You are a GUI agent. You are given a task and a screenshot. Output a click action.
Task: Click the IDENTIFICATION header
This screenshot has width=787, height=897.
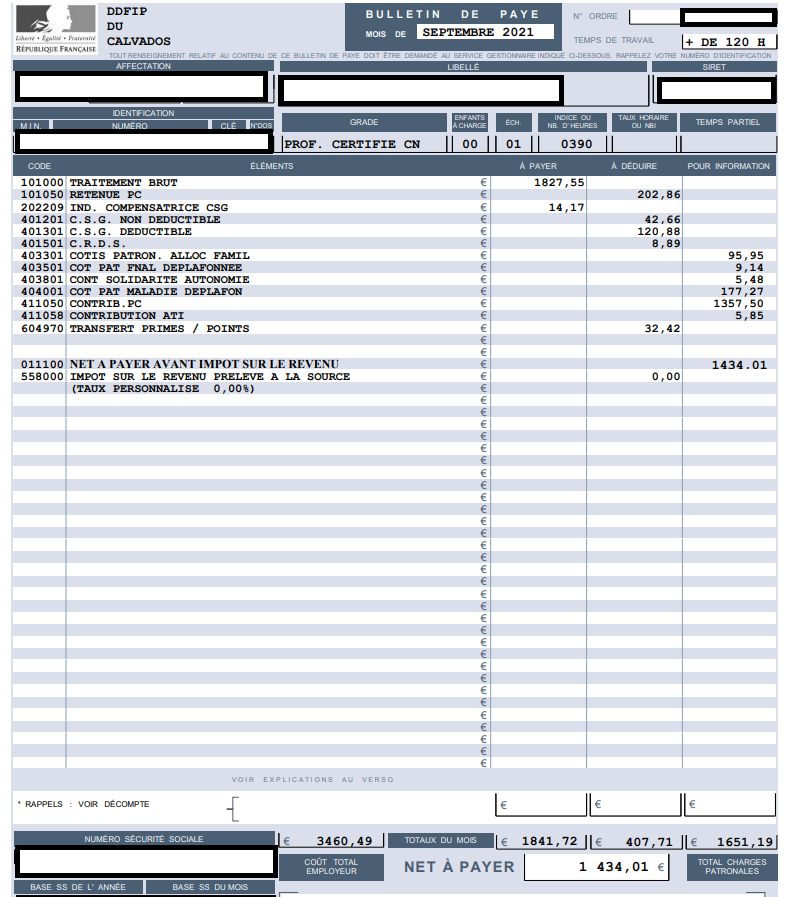pyautogui.click(x=143, y=113)
